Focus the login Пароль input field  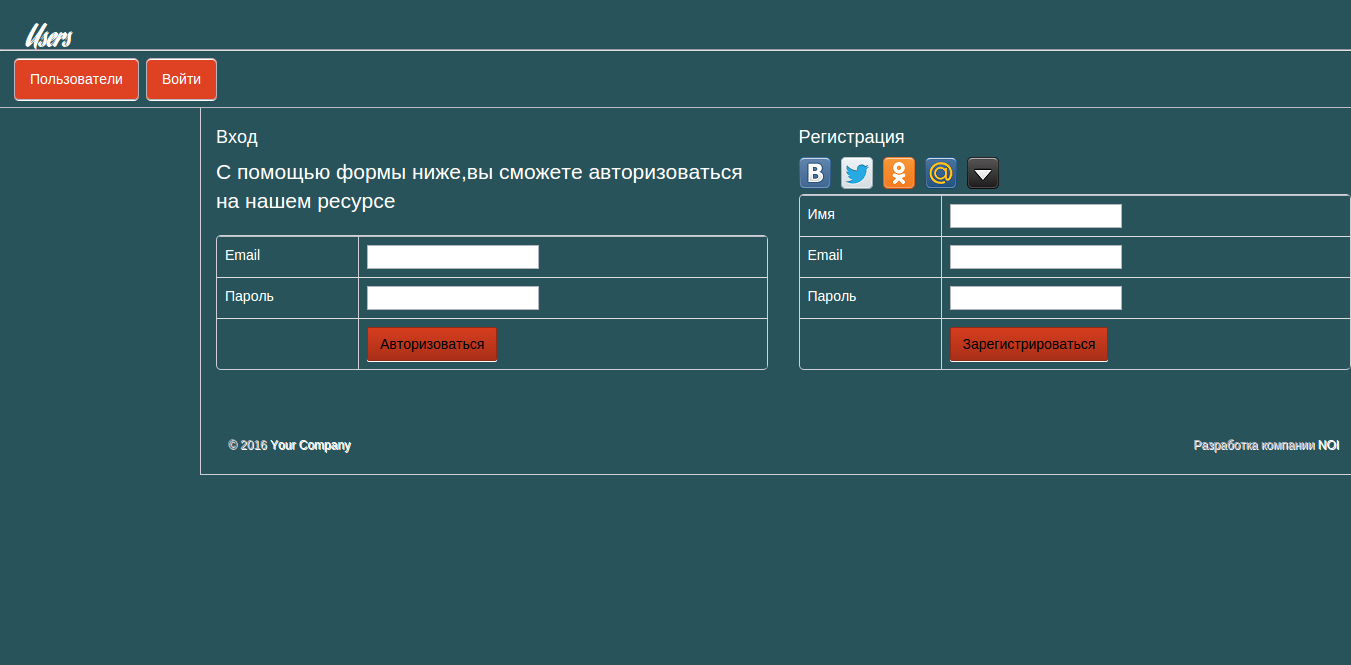point(453,298)
